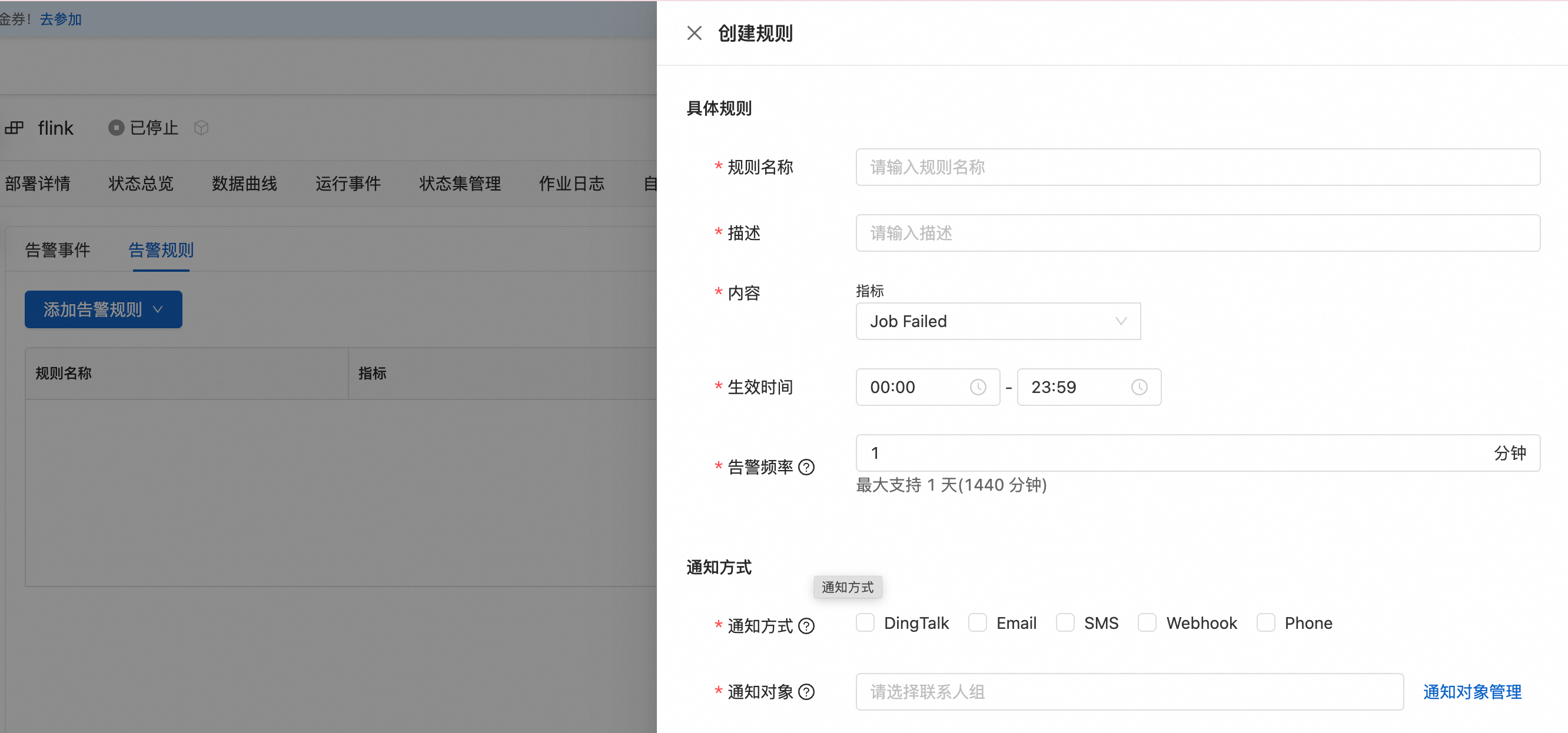Open the Job Failed metric dropdown
The height and width of the screenshot is (733, 1568).
coord(997,321)
